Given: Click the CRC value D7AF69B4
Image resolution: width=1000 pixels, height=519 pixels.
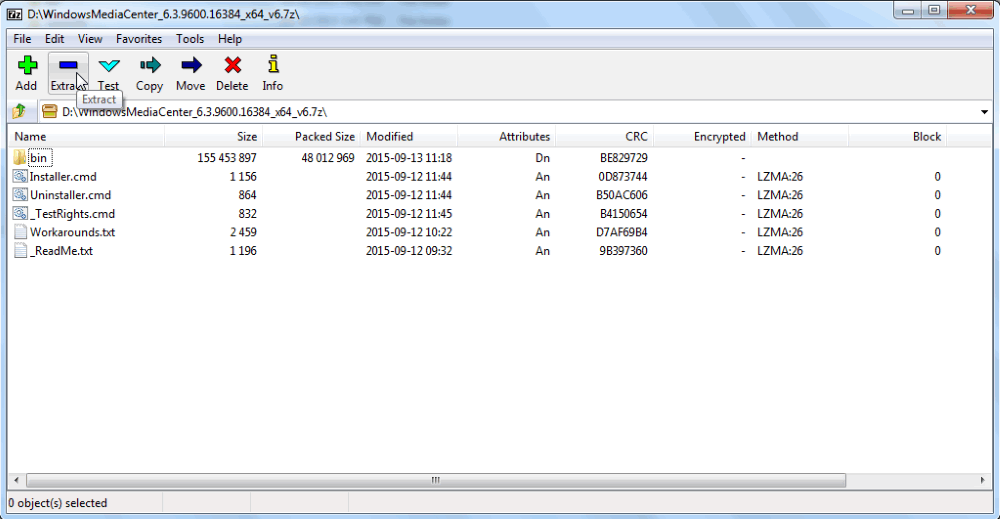Looking at the screenshot, I should pos(622,232).
